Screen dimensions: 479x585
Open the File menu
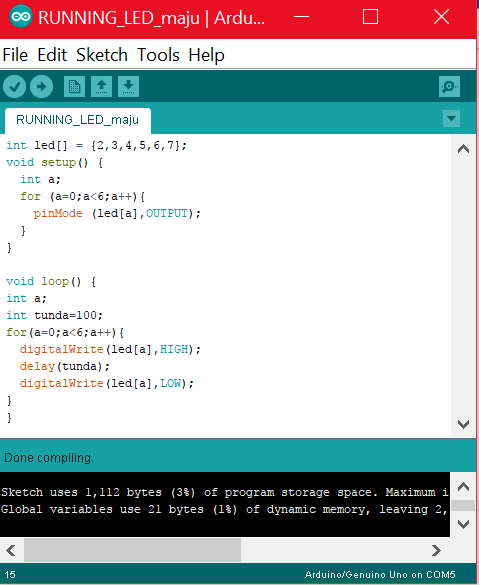(x=15, y=55)
